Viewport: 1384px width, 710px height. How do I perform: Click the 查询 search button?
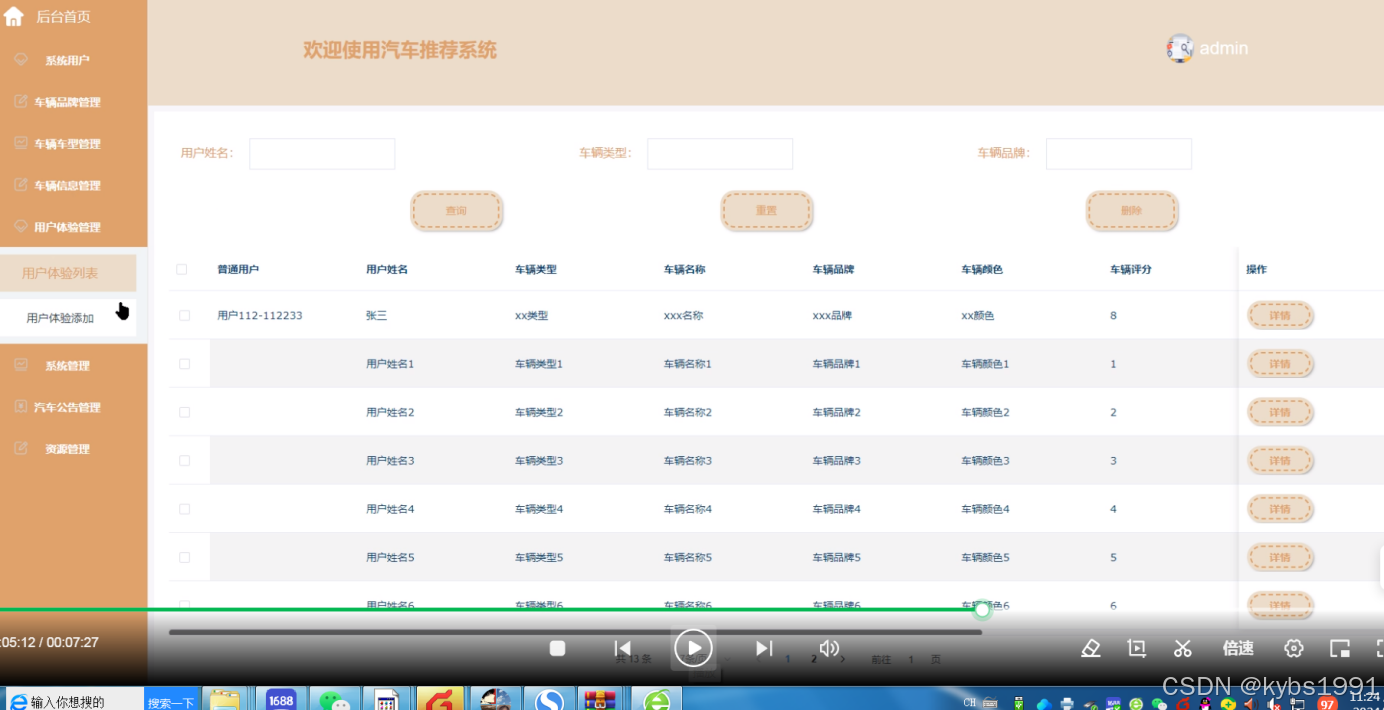456,211
